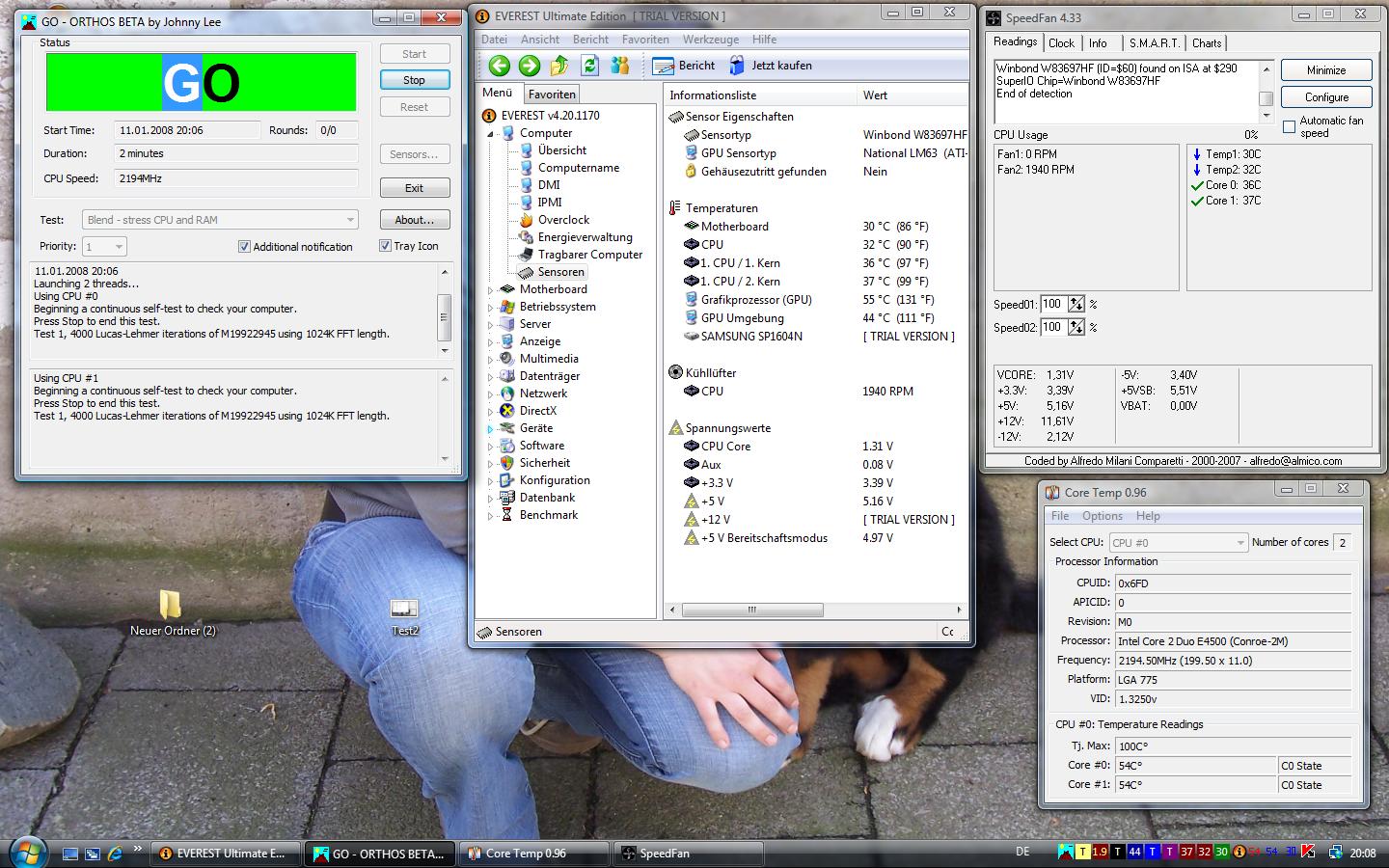Screen dimensions: 1389x868
Task: Select Computername in EVEREST tree
Action: click(x=578, y=168)
